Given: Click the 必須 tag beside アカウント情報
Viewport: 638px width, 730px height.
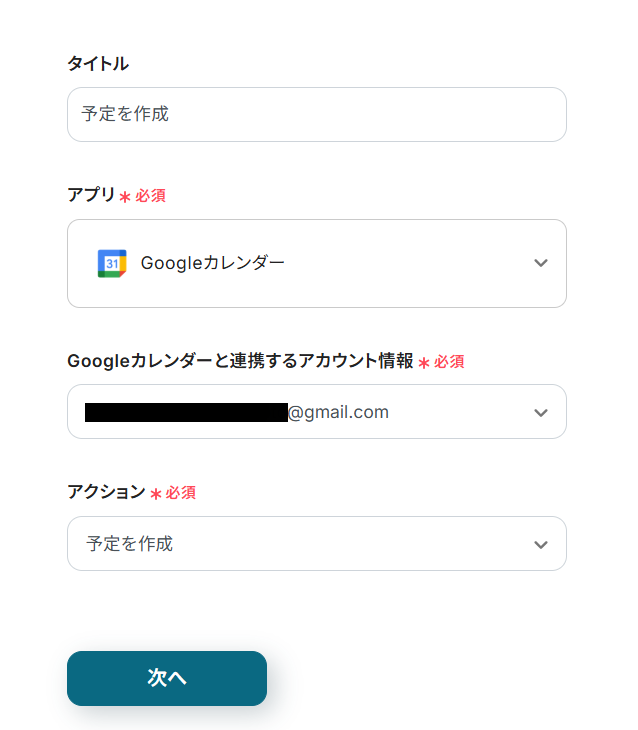Looking at the screenshot, I should click(x=449, y=362).
